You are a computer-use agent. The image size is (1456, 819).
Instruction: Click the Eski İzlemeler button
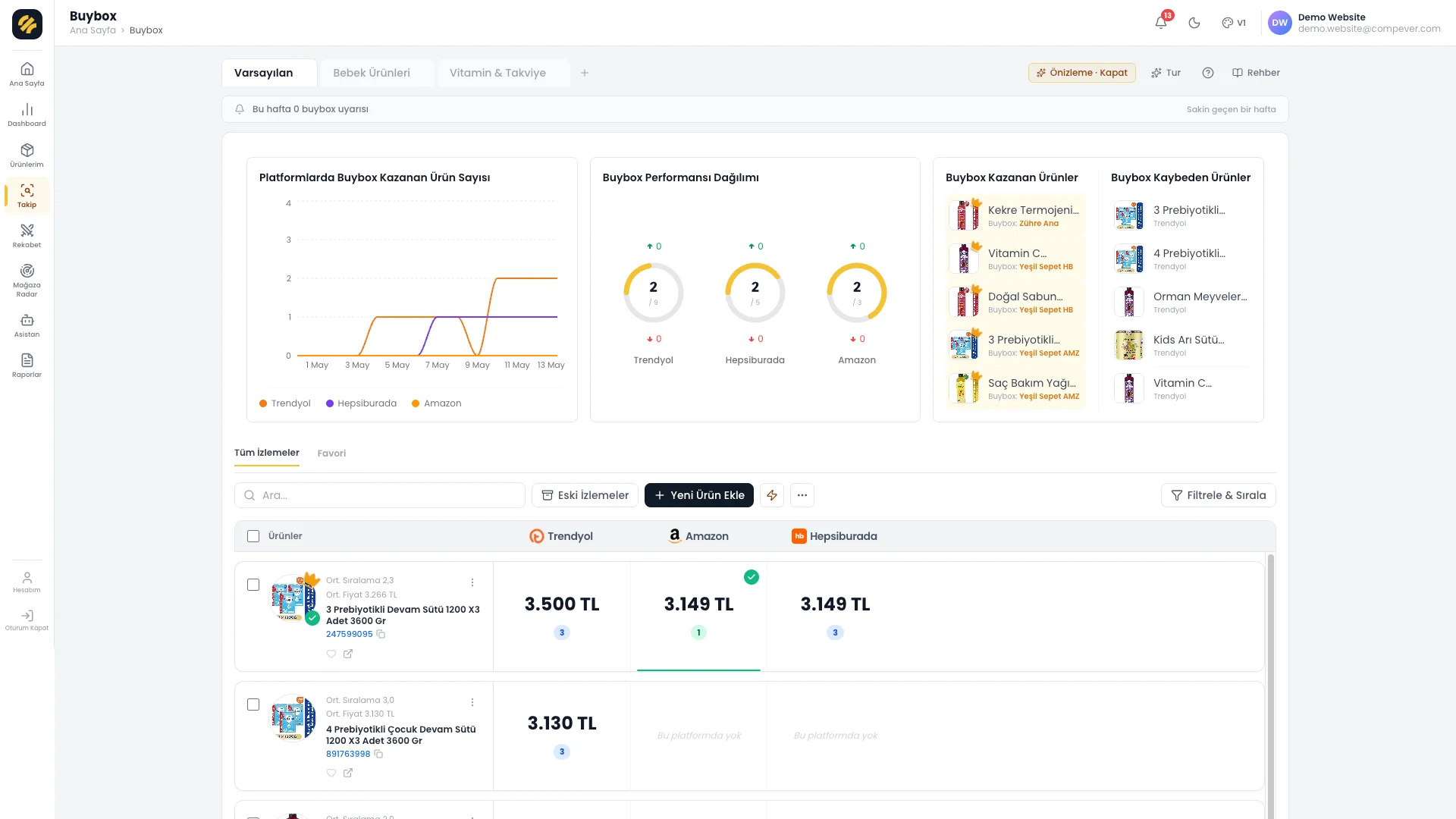point(585,495)
